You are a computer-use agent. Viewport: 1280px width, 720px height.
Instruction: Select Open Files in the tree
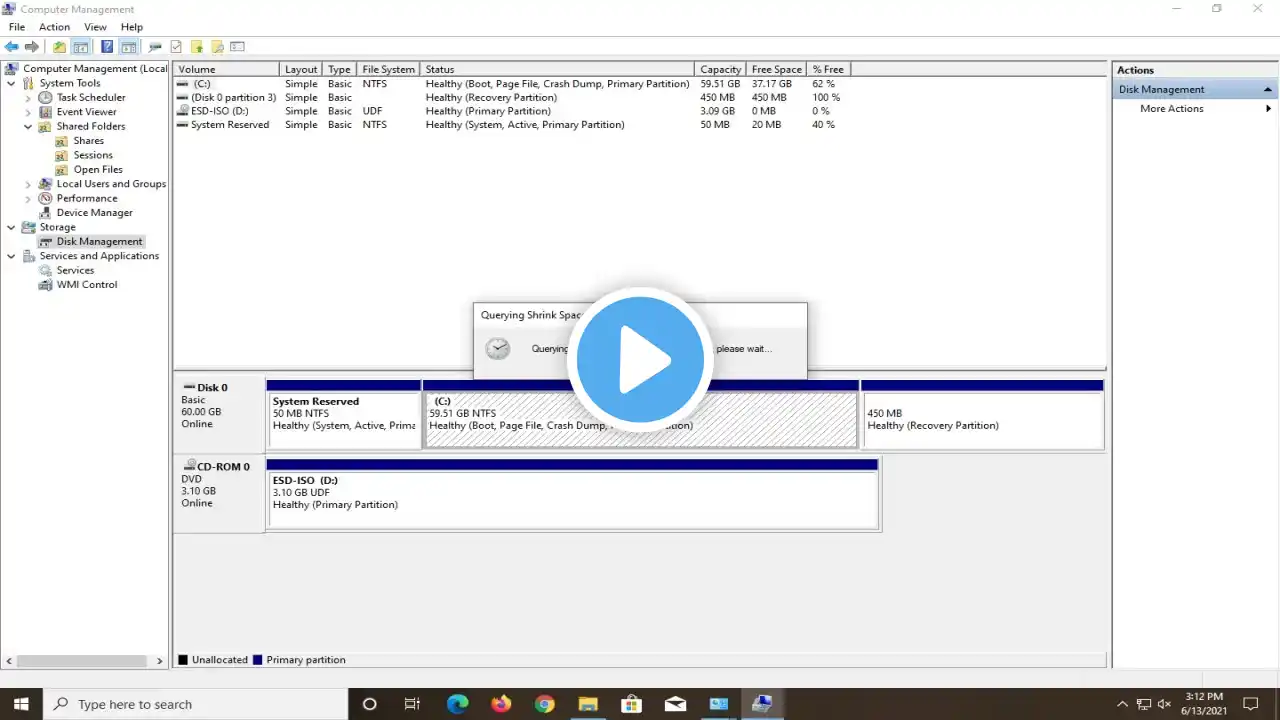[x=98, y=170]
